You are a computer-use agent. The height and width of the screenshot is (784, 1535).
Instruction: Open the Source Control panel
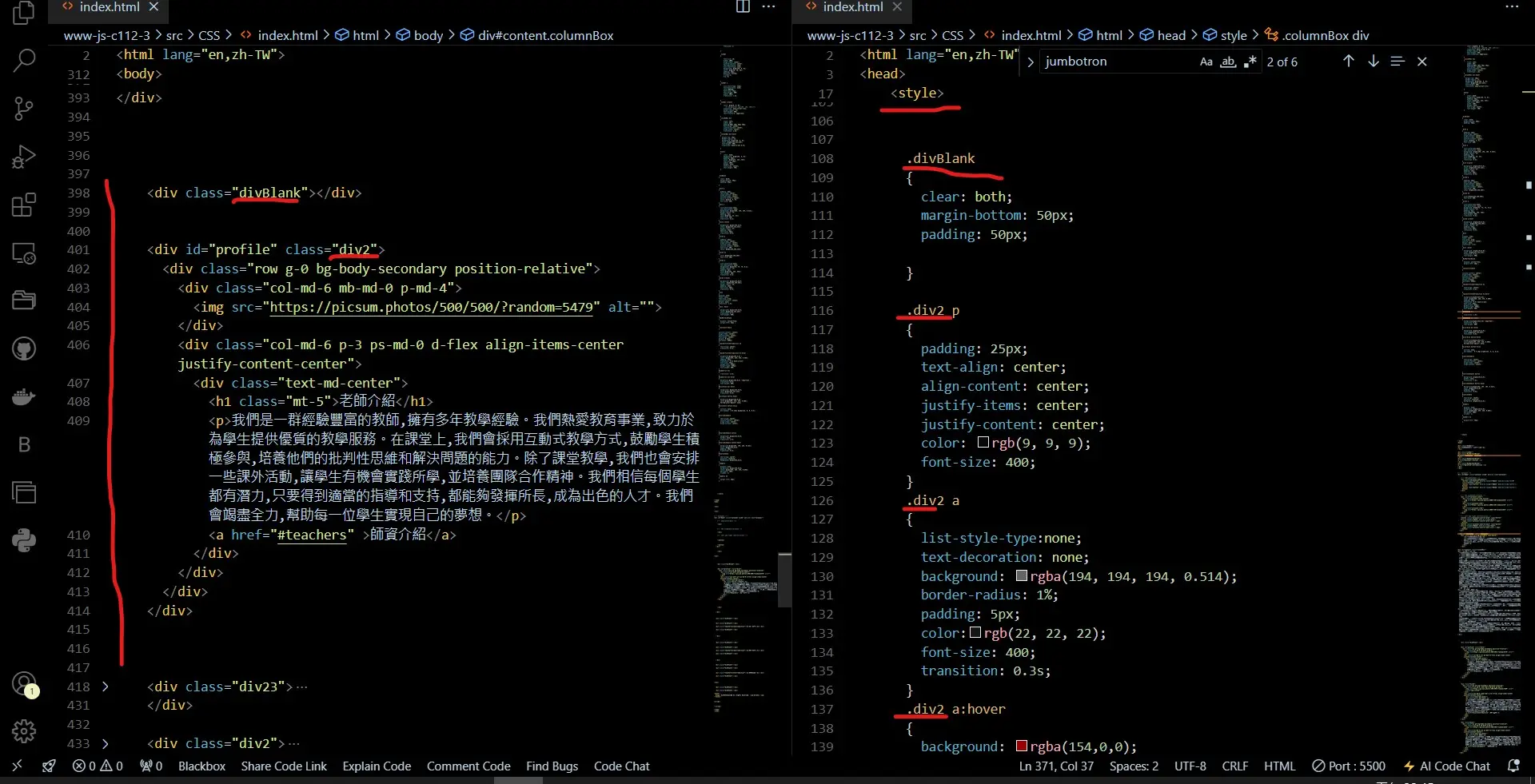[x=24, y=109]
